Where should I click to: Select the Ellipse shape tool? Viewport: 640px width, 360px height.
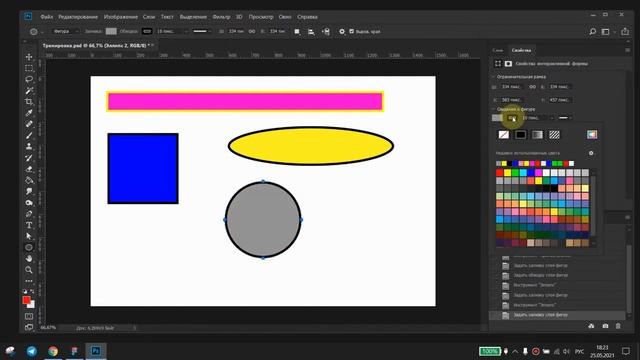pyautogui.click(x=29, y=247)
